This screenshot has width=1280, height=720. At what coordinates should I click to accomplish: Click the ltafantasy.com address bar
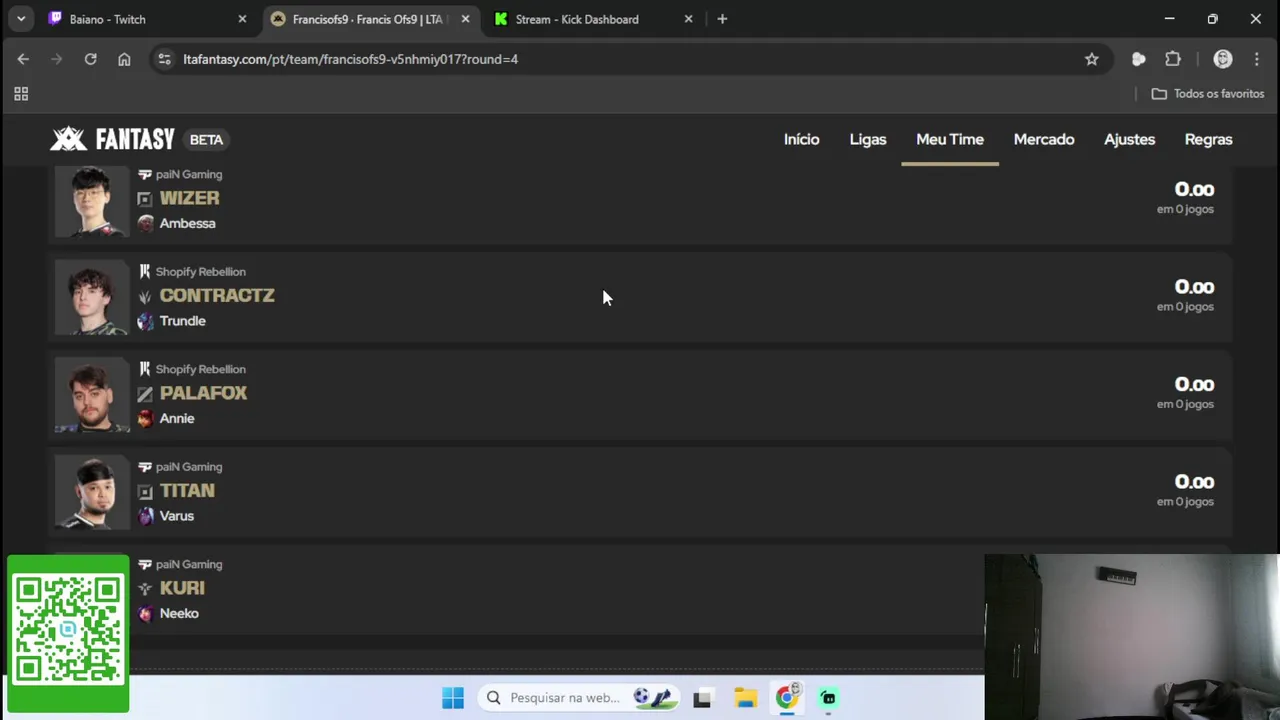click(x=630, y=59)
